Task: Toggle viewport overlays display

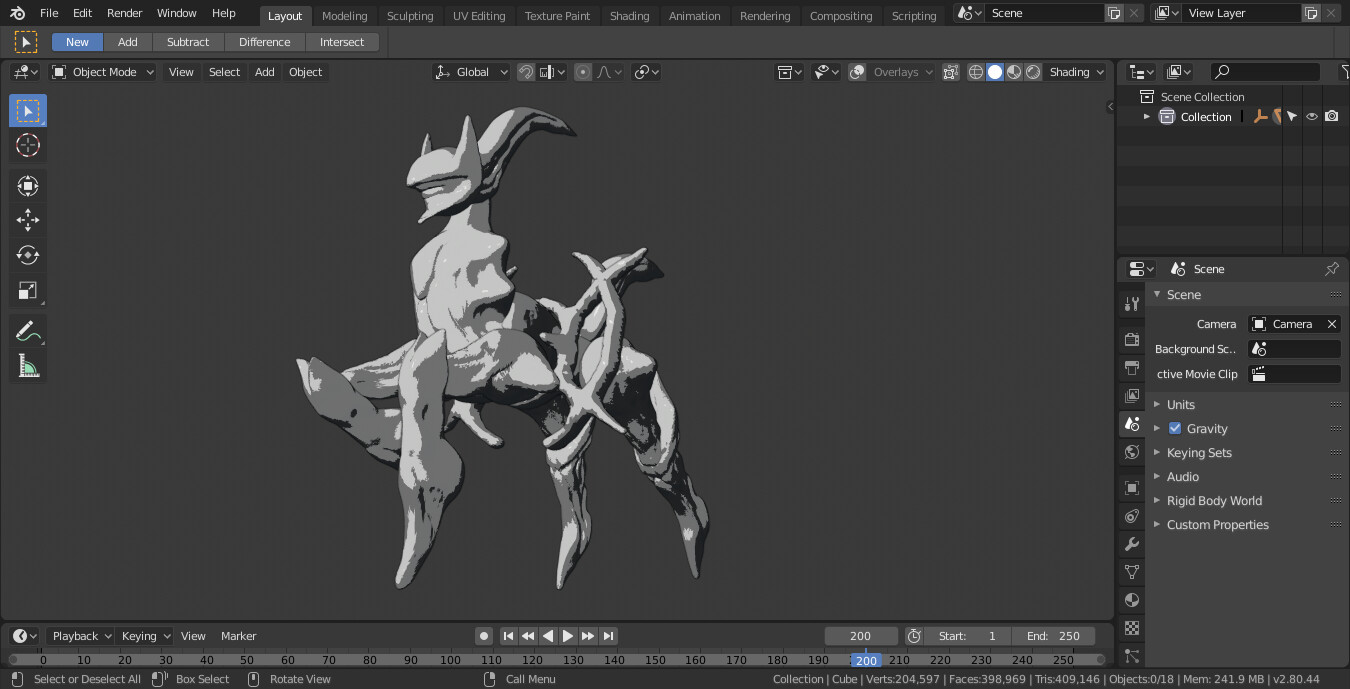Action: click(x=857, y=72)
